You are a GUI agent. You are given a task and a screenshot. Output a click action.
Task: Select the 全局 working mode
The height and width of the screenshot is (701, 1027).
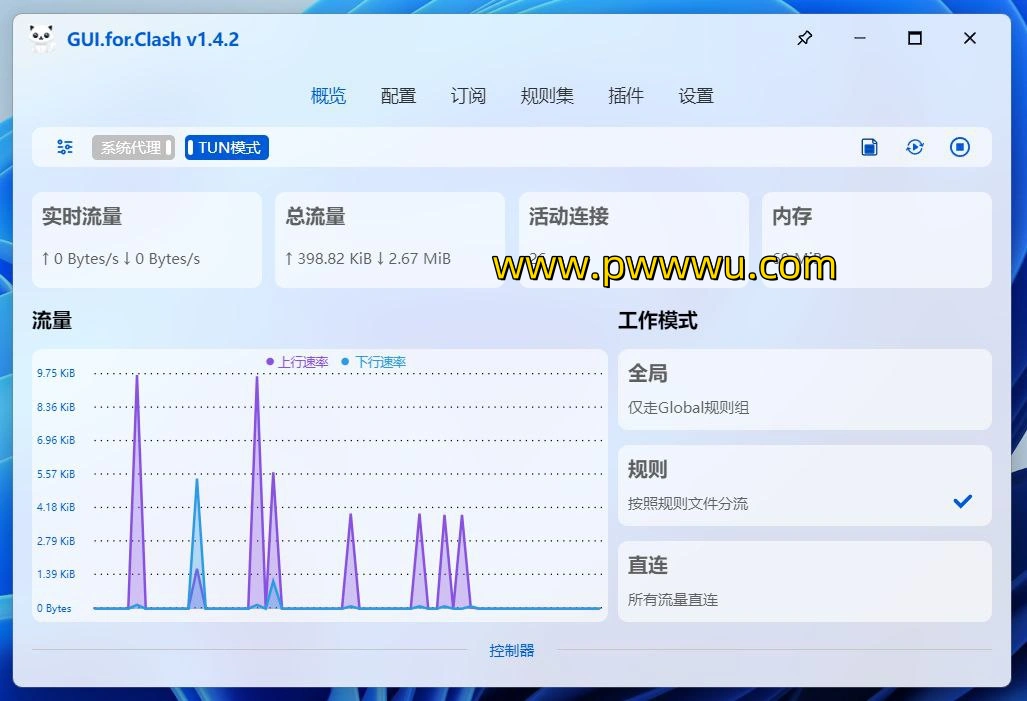pyautogui.click(x=804, y=389)
